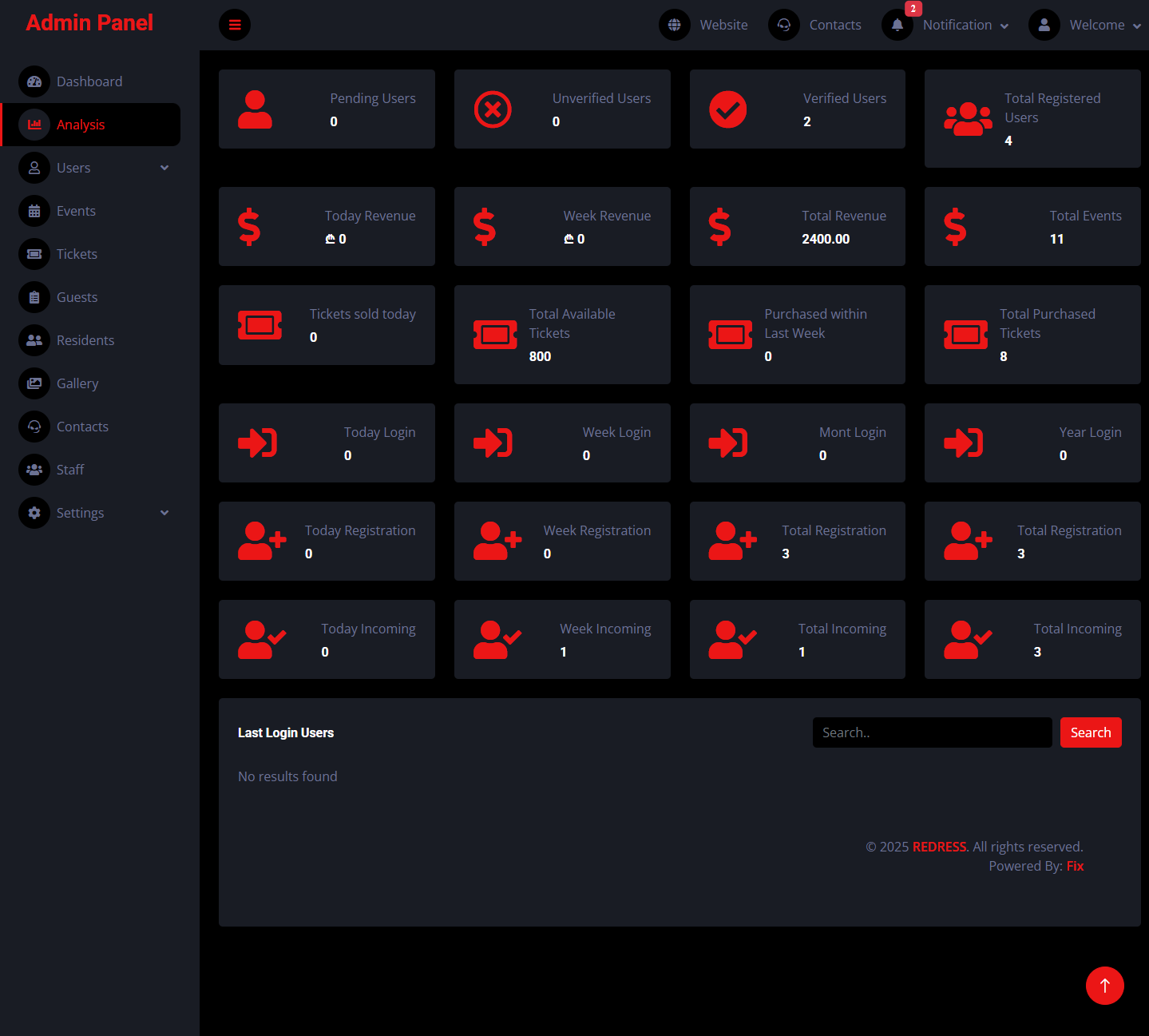Open the Welcome user dropdown

(x=1104, y=25)
